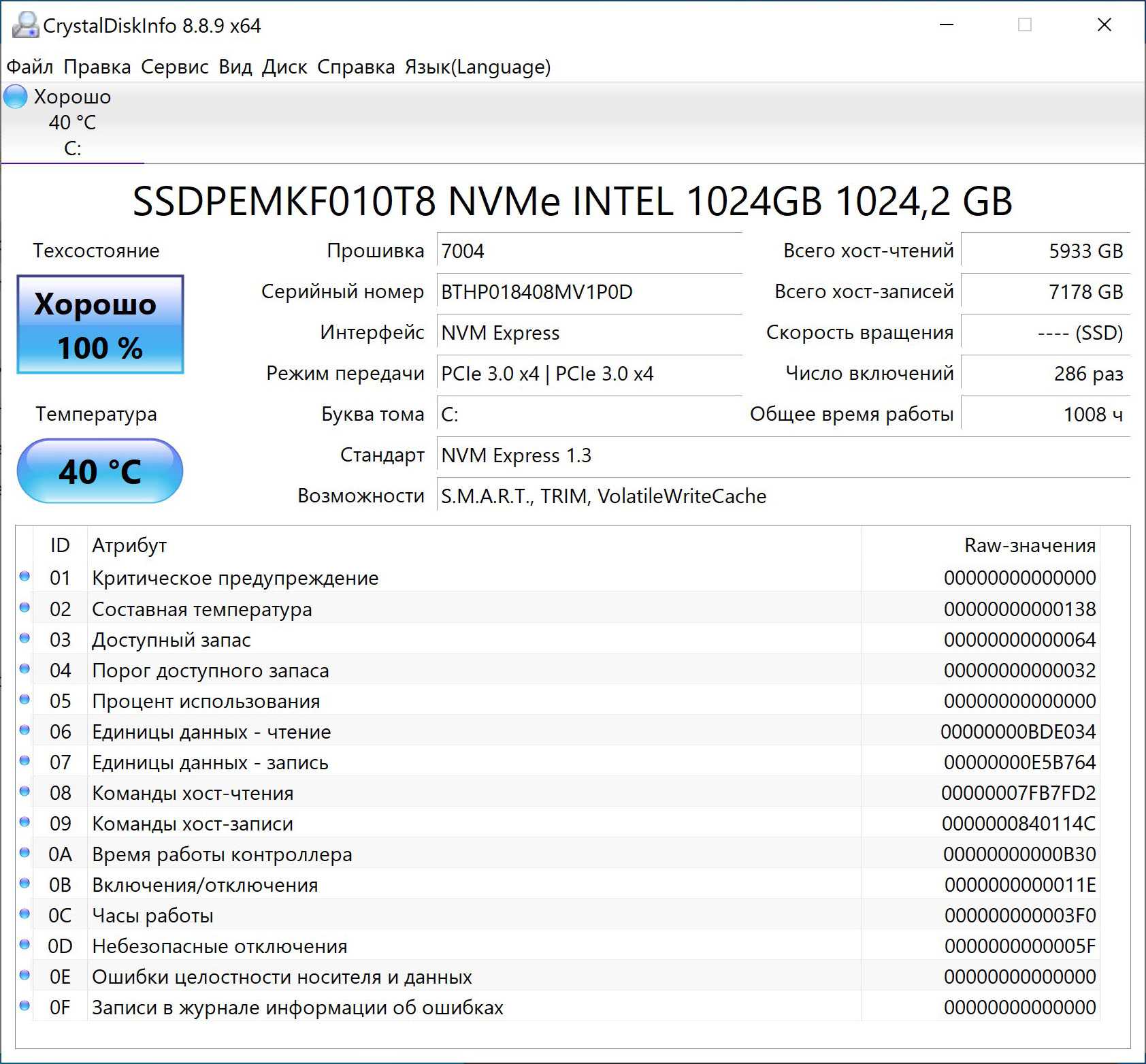Click status dot next to Составная температура
1146x1064 pixels.
click(x=25, y=608)
